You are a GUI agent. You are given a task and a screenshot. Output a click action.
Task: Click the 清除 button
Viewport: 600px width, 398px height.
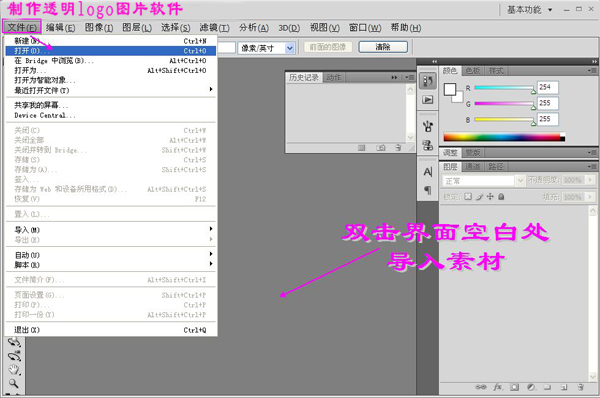click(383, 47)
